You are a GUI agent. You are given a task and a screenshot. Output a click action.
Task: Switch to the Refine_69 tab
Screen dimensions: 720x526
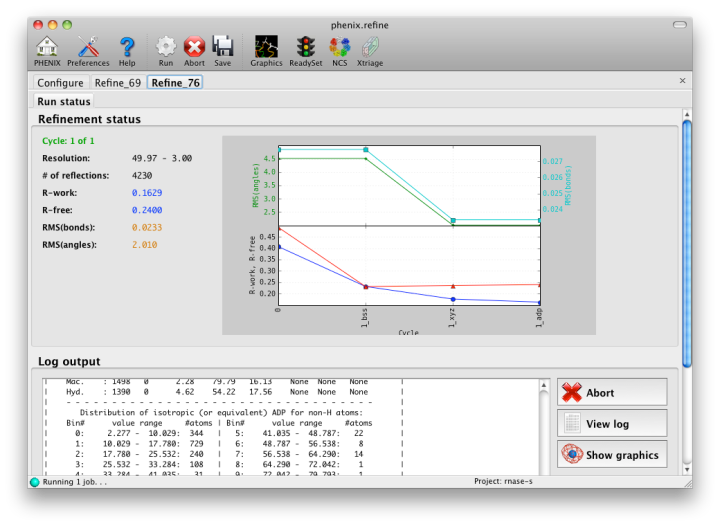point(118,82)
